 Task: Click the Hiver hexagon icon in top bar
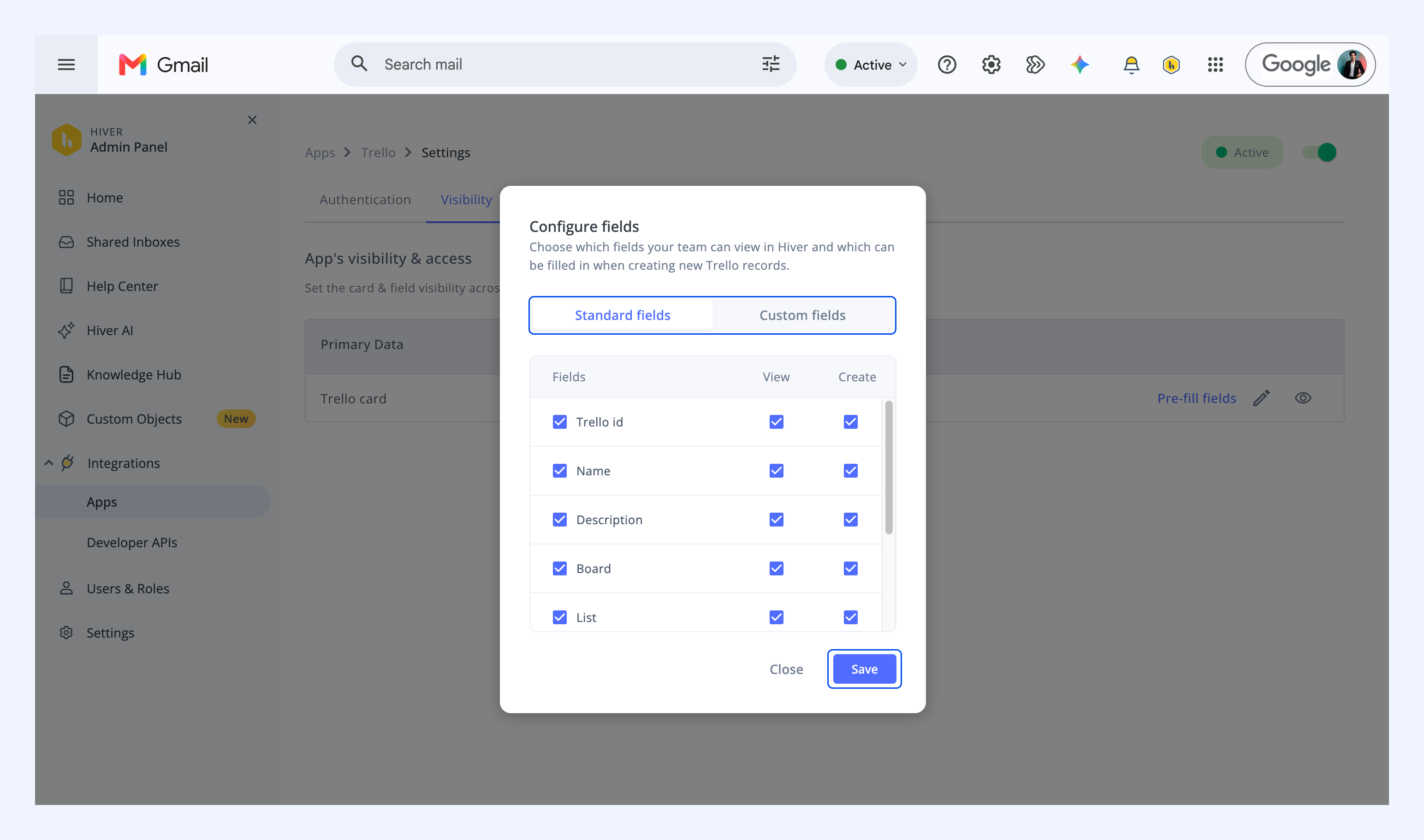coord(1171,65)
